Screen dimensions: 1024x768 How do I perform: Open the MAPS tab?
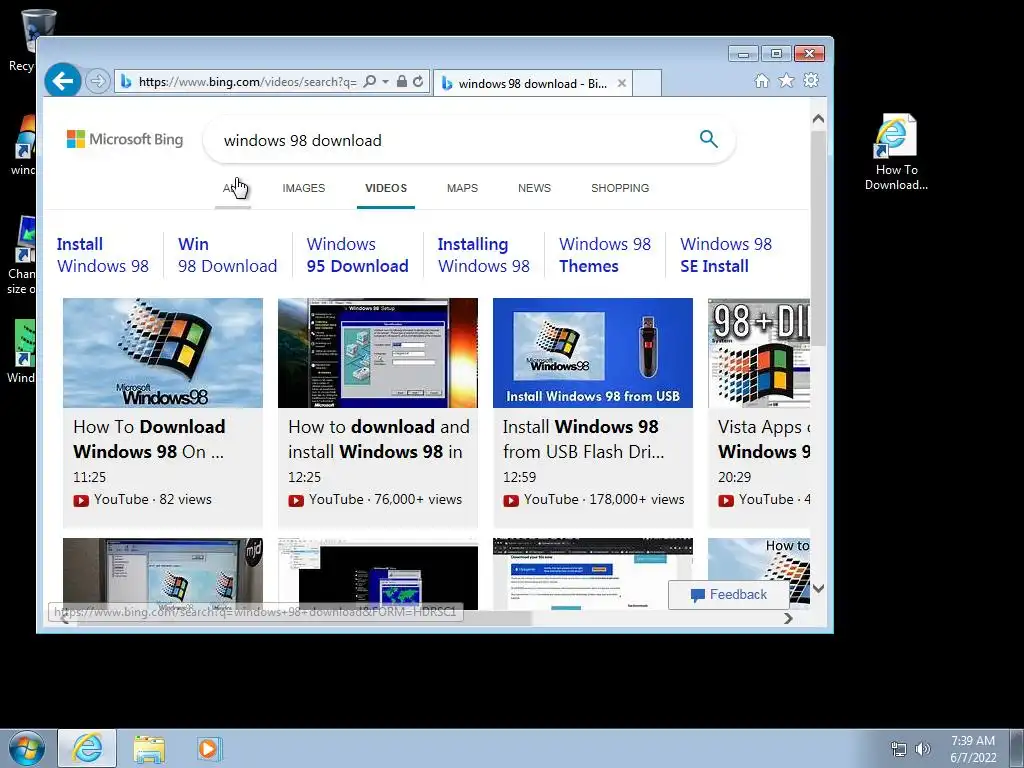(462, 188)
